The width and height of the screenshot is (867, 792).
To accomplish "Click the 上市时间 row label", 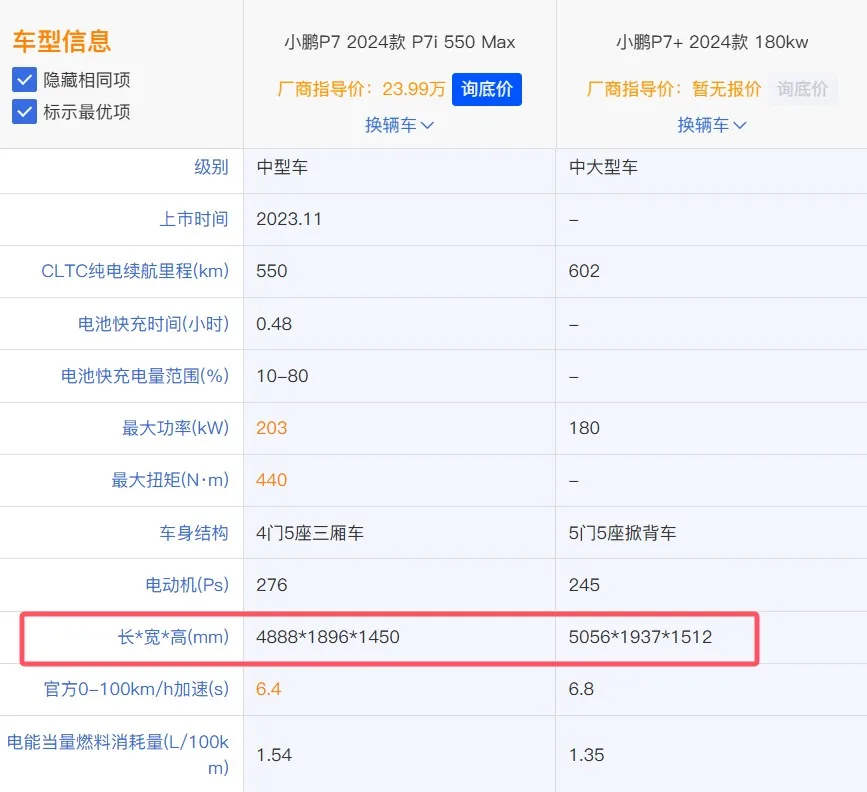I will tap(194, 219).
